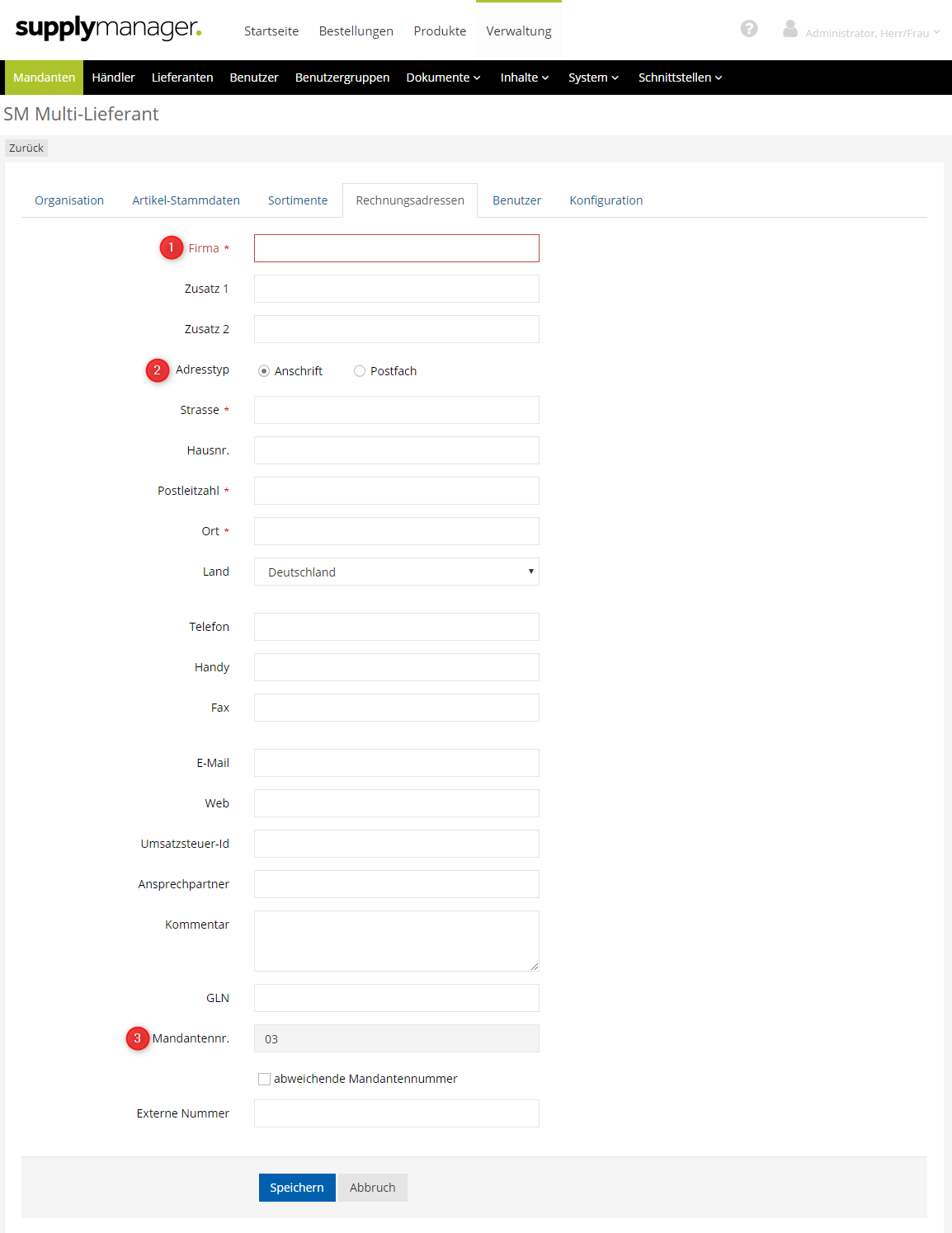Select the Postfach radio button
The height and width of the screenshot is (1233, 952).
point(360,371)
